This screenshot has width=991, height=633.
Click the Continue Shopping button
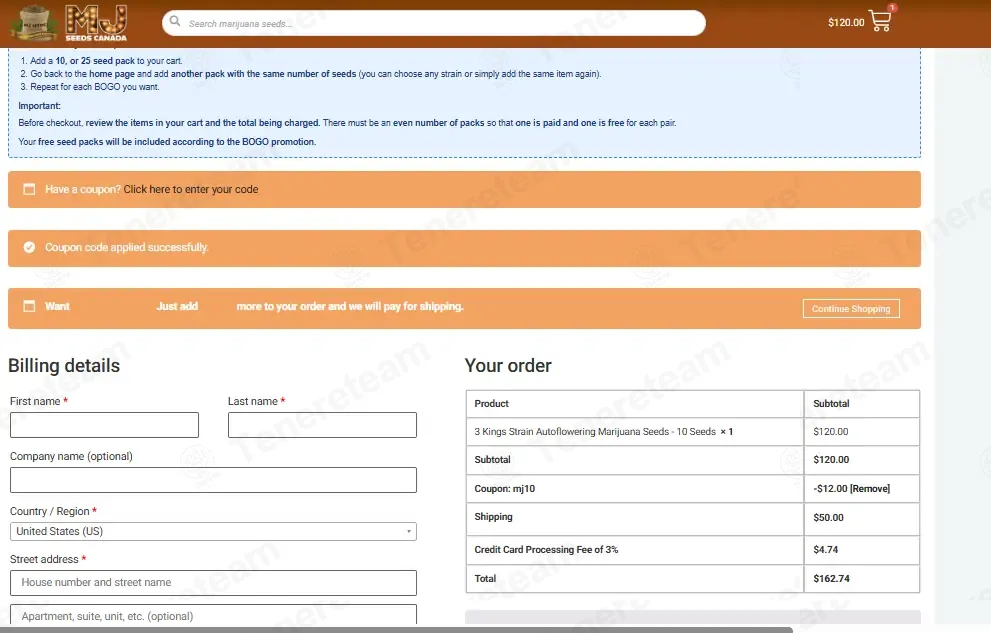point(851,308)
